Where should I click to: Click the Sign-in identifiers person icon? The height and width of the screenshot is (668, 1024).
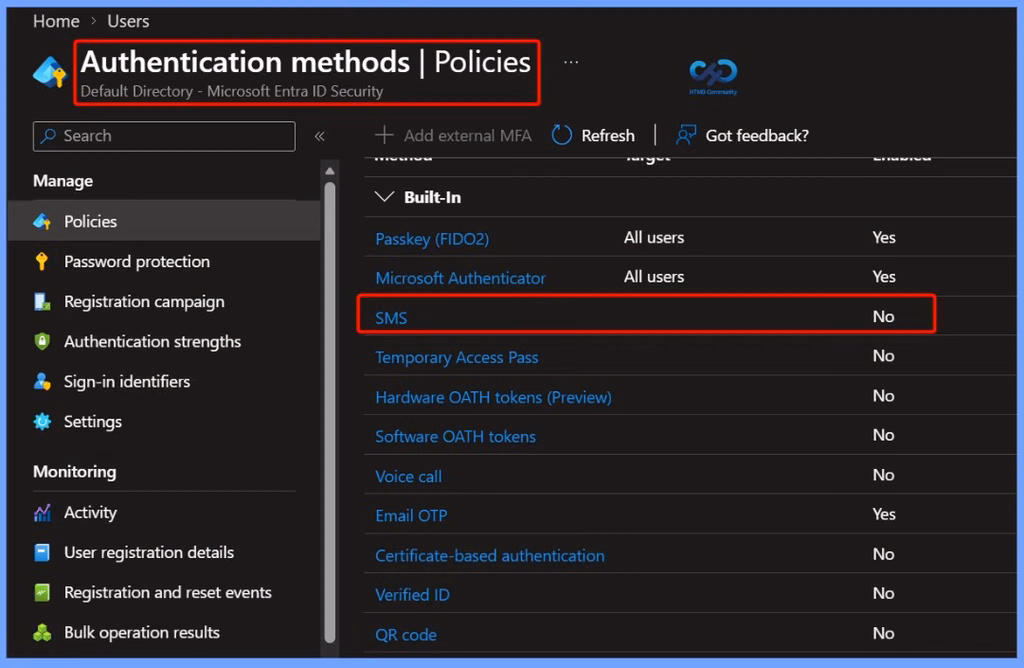pos(42,381)
